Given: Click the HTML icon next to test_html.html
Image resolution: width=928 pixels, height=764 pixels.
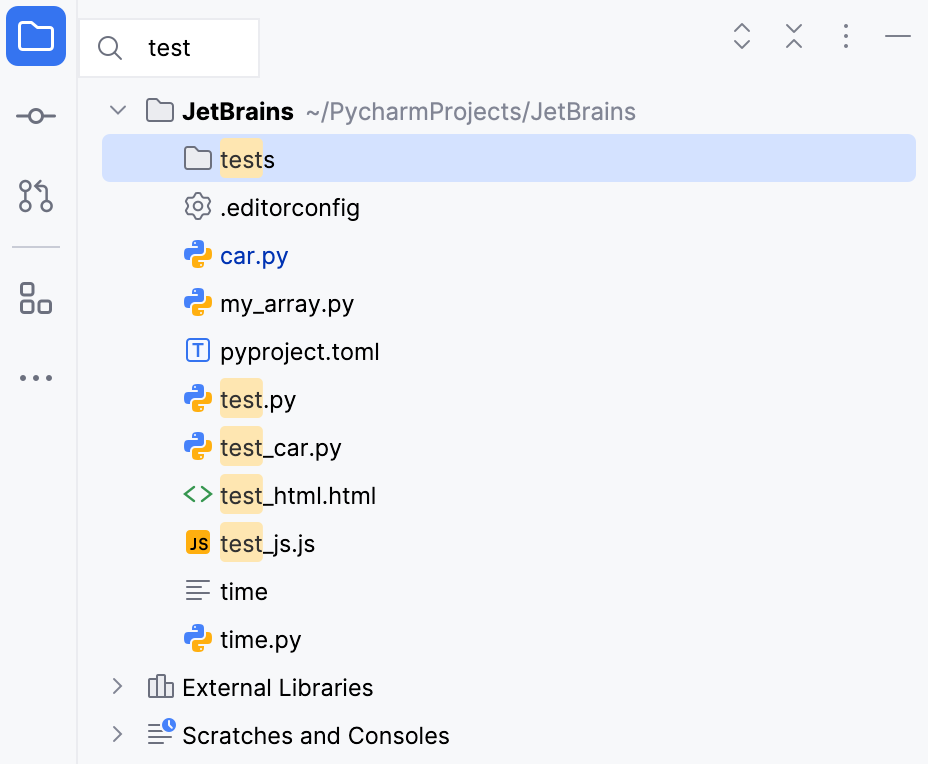Looking at the screenshot, I should (x=198, y=495).
